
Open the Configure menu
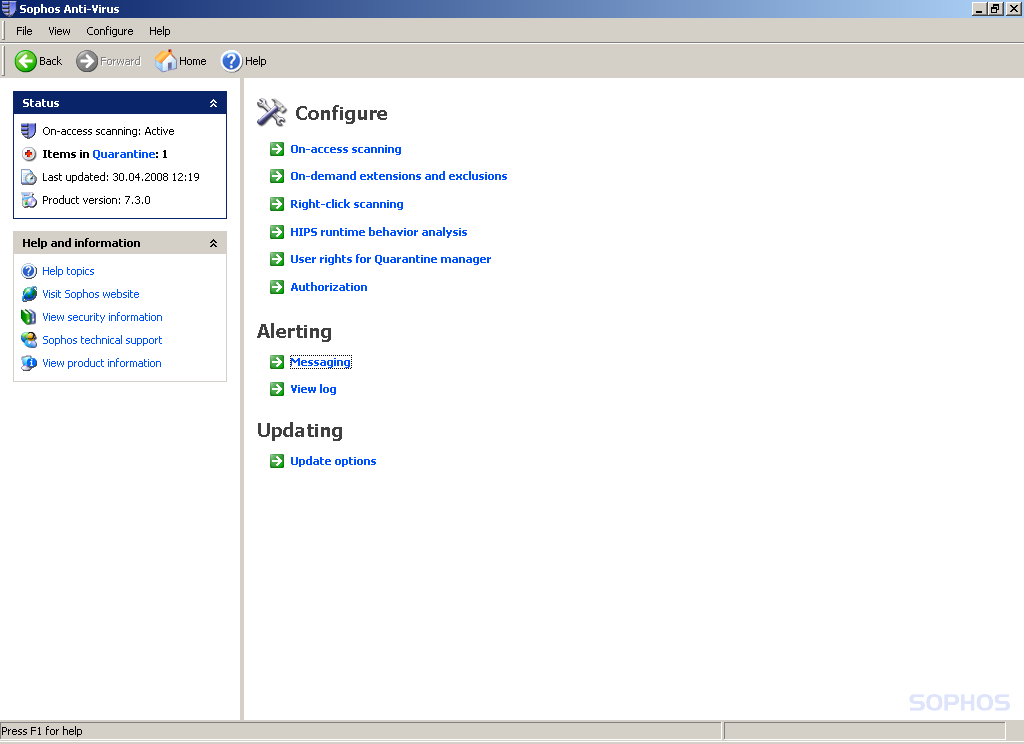coord(110,31)
